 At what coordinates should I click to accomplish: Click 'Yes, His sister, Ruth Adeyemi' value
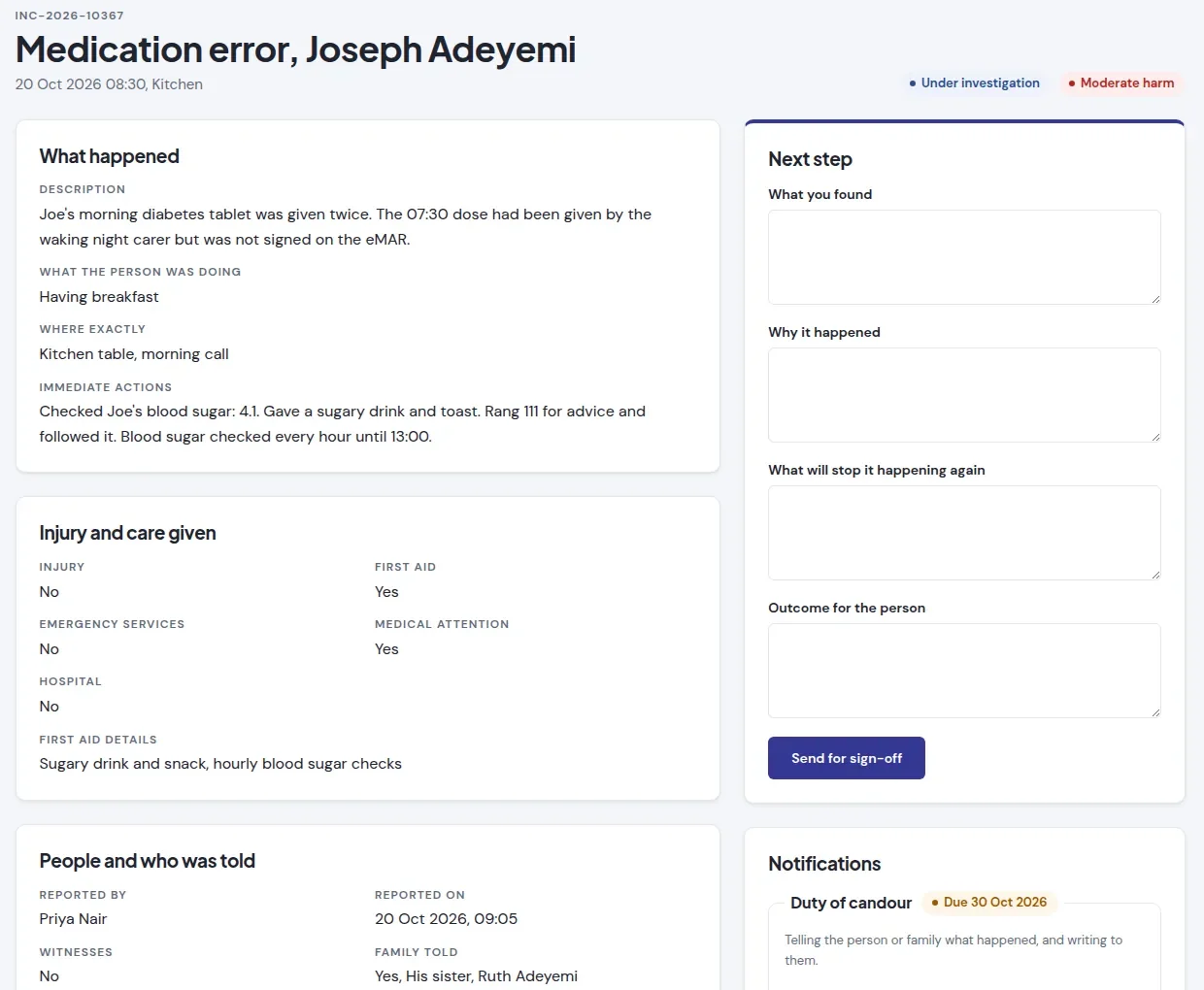pyautogui.click(x=477, y=976)
